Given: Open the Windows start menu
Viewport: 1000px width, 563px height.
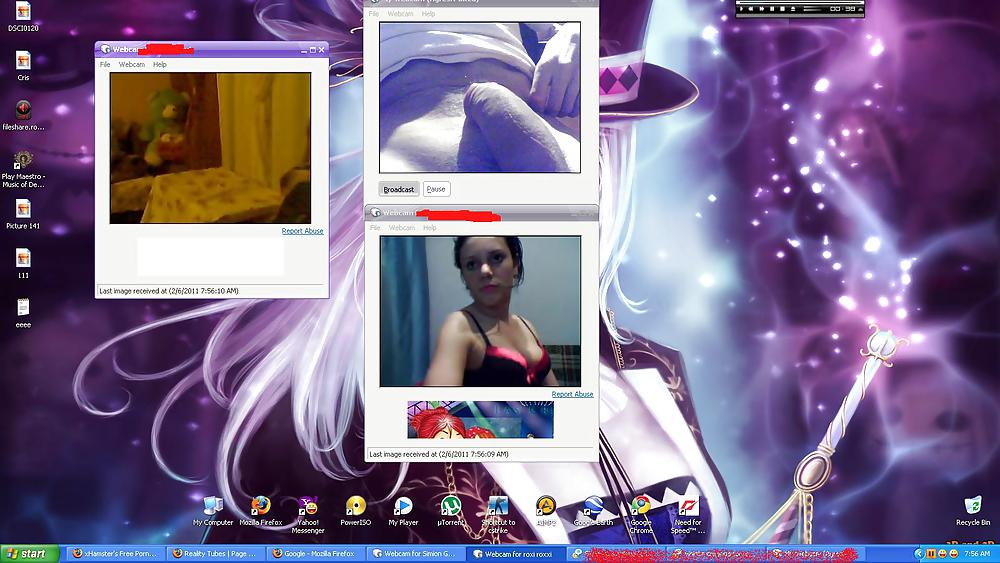Looking at the screenshot, I should click(30, 553).
